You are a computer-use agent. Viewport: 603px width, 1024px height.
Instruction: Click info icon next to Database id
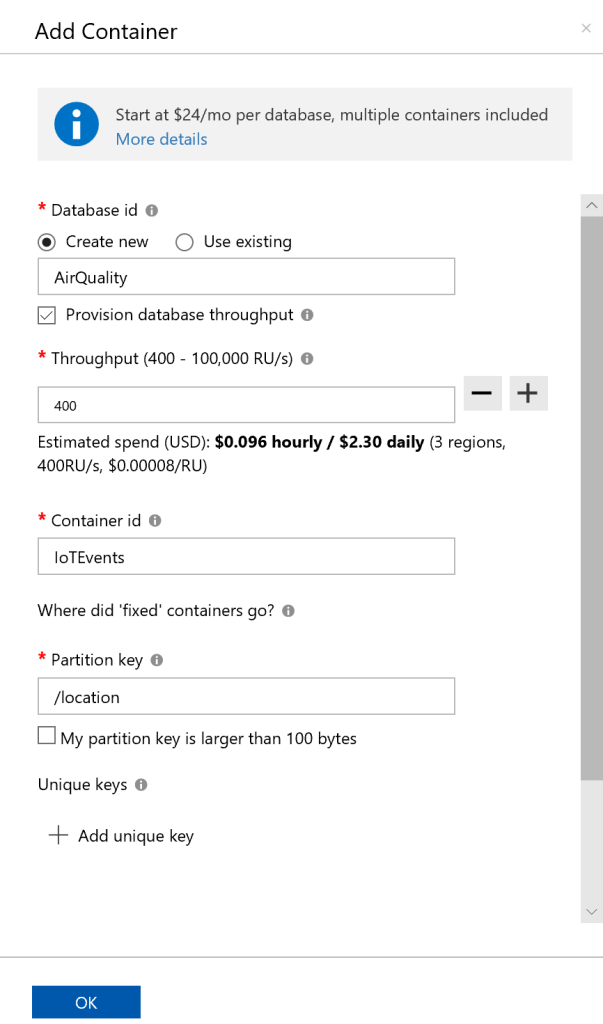tap(152, 211)
